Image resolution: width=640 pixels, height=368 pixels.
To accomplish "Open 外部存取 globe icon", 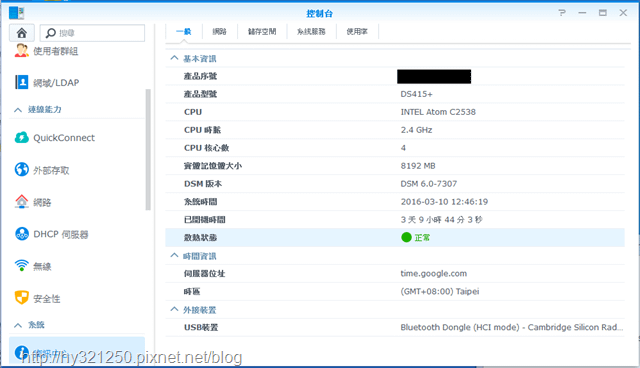I will pos(22,169).
